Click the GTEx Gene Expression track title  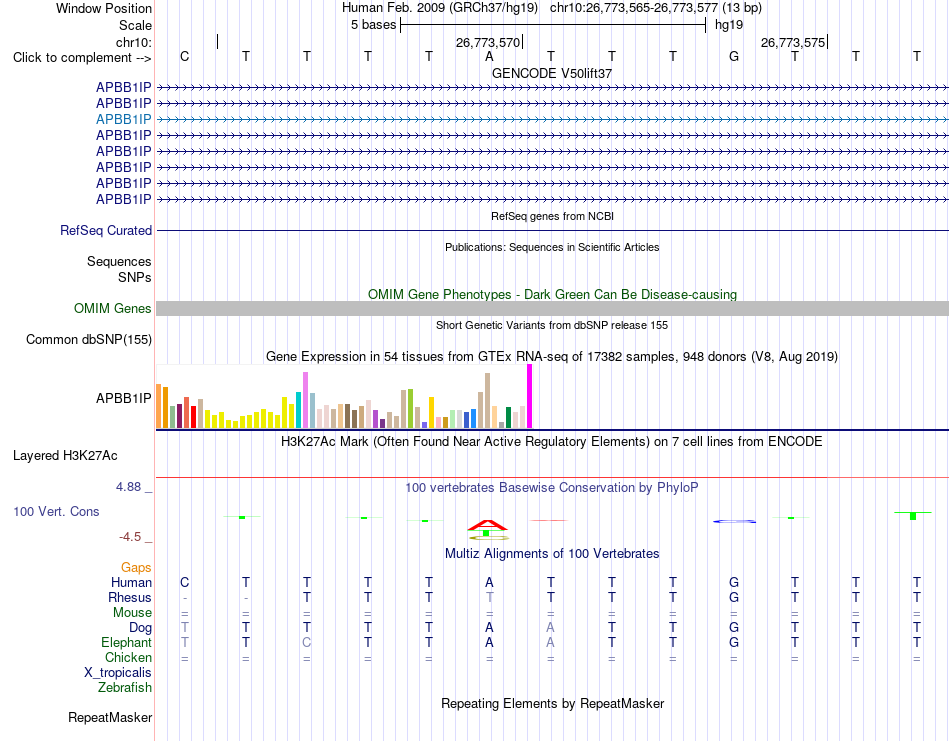pyautogui.click(x=552, y=356)
